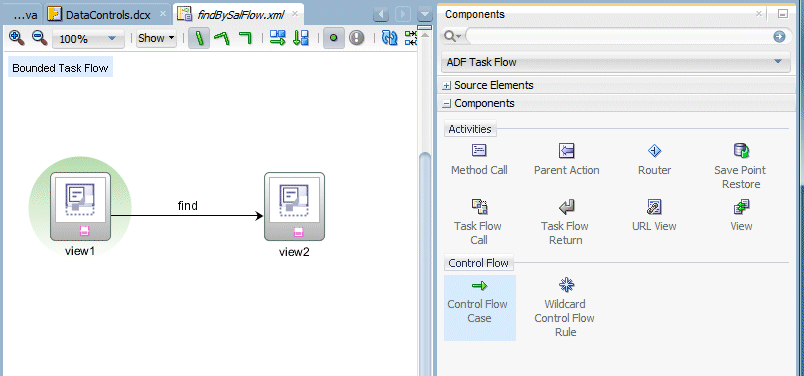The height and width of the screenshot is (376, 804).
Task: Open the Show dropdown menu
Action: click(156, 38)
